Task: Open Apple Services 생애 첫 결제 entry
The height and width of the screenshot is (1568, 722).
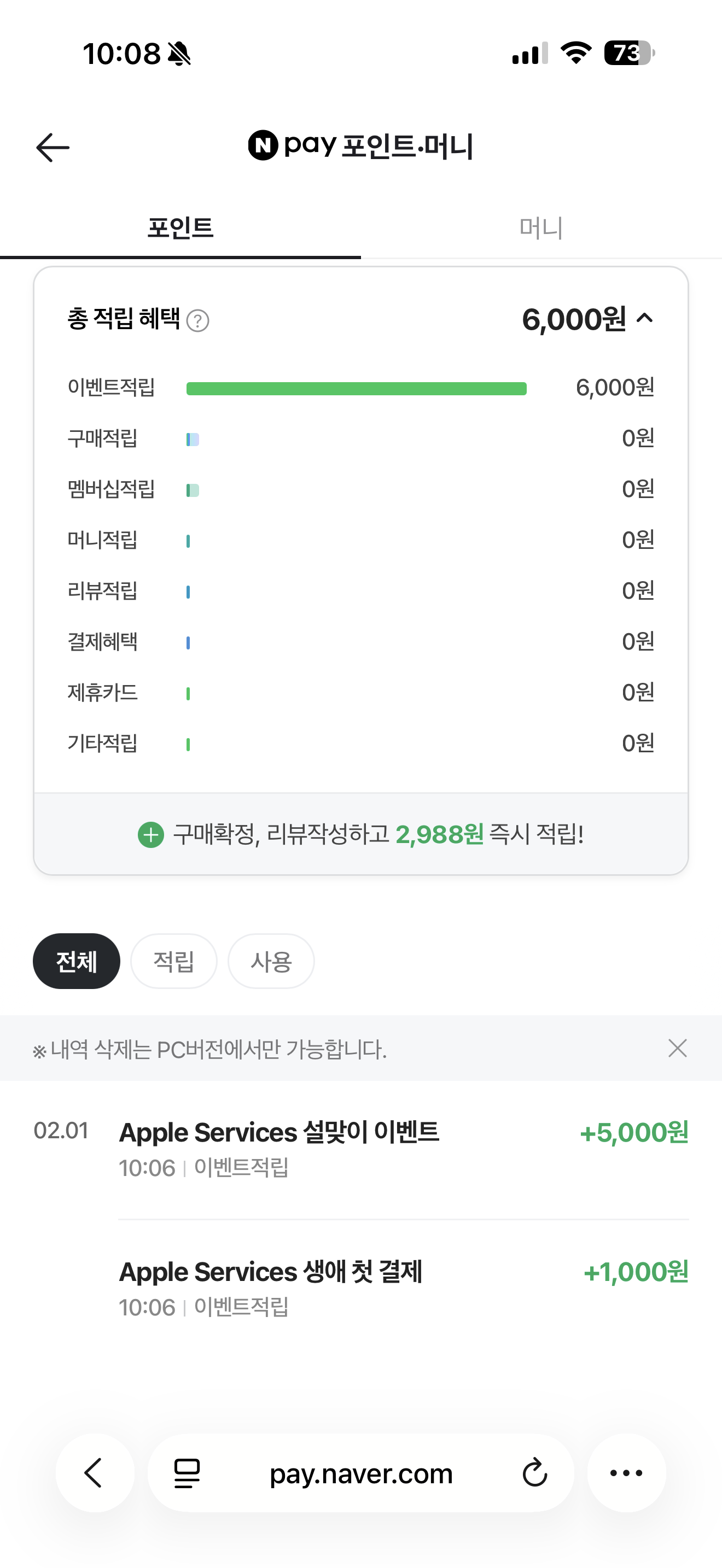Action: pos(270,1273)
